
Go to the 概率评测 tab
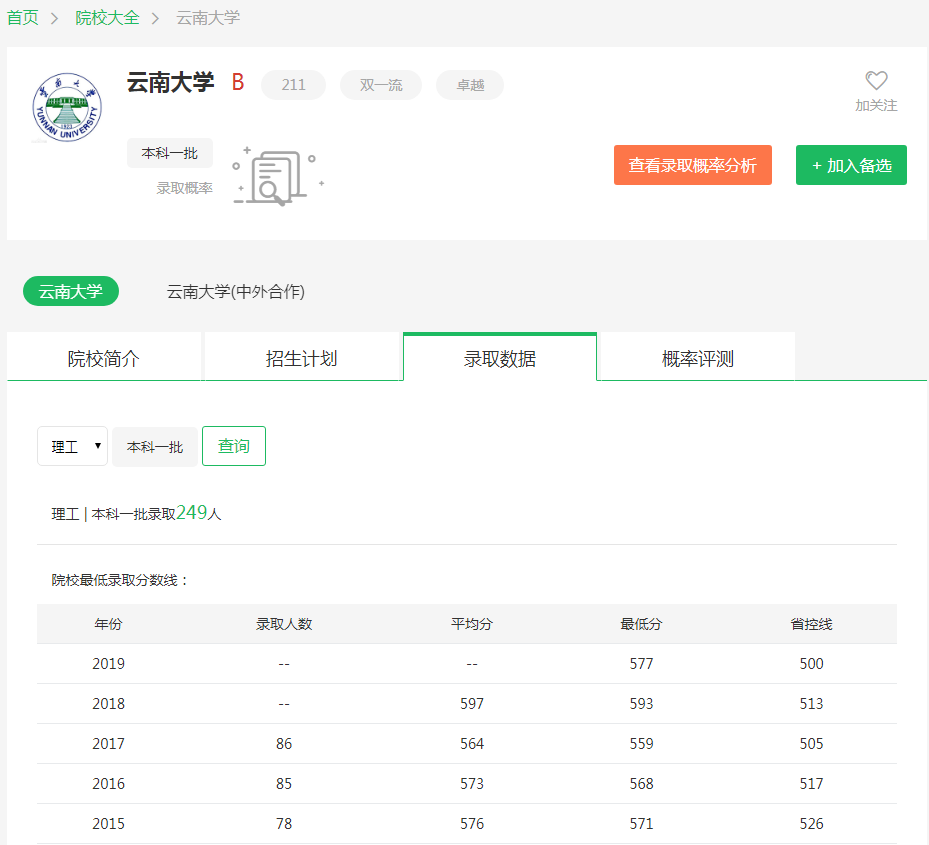tap(697, 359)
